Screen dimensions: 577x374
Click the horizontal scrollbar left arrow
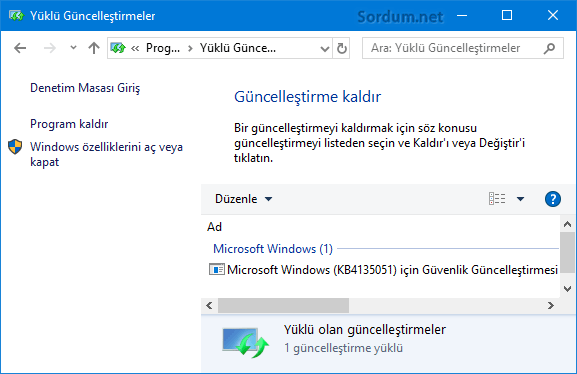pyautogui.click(x=209, y=306)
